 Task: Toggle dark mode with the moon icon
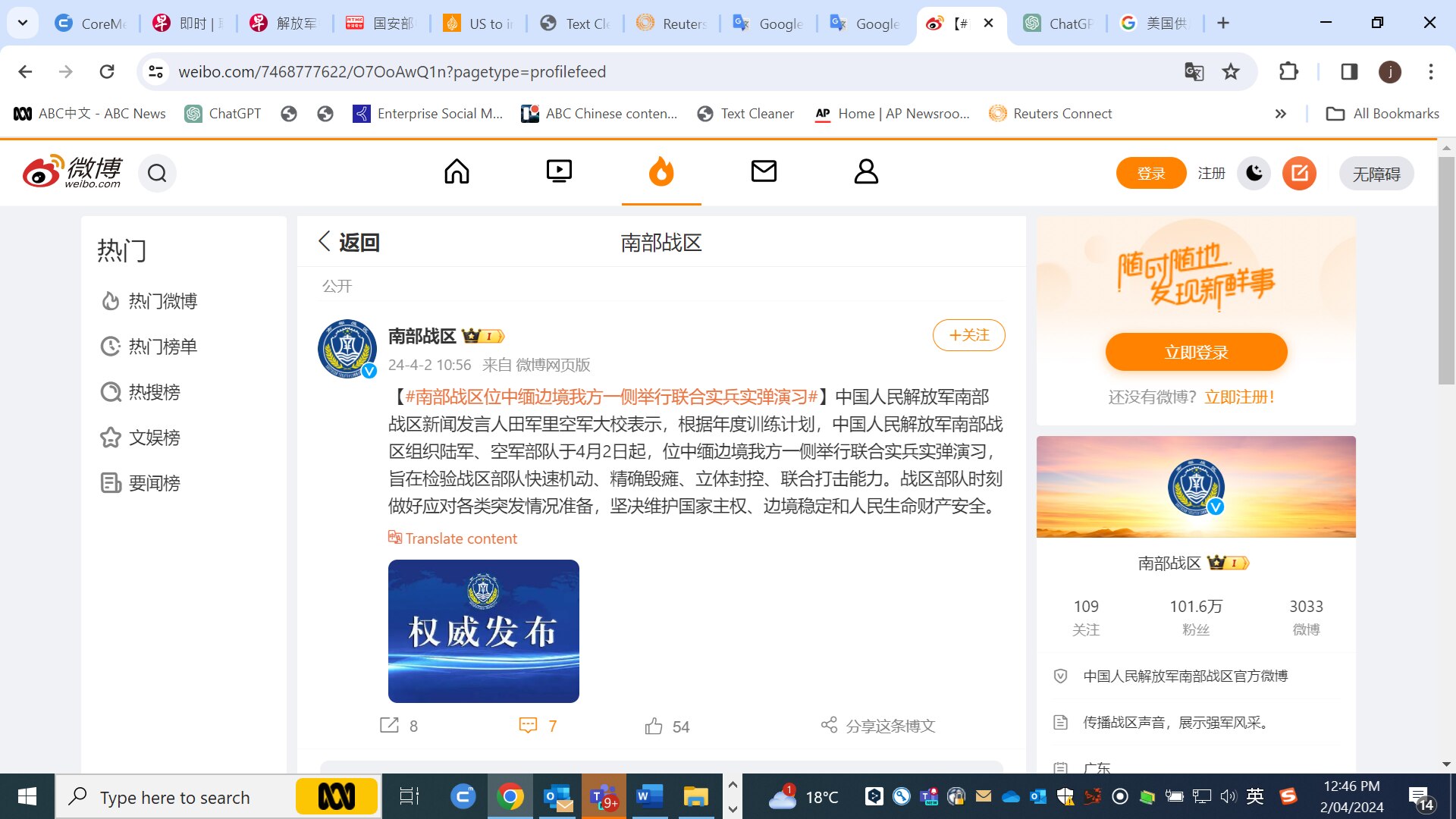point(1254,173)
